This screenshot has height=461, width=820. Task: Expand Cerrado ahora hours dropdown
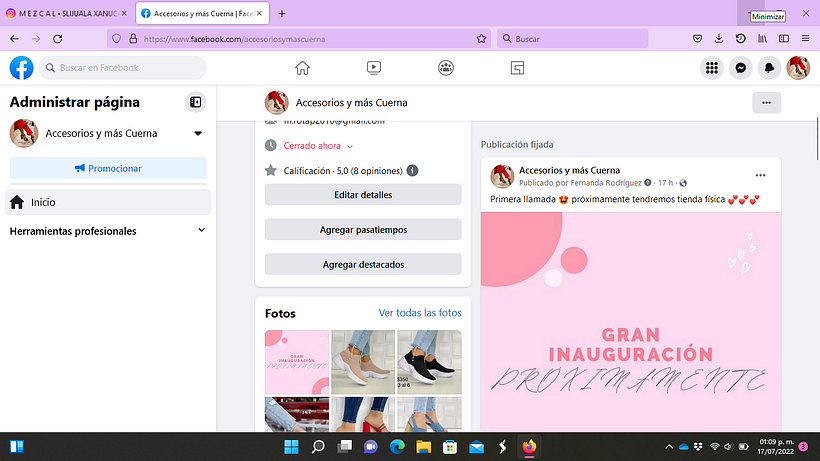pyautogui.click(x=350, y=146)
